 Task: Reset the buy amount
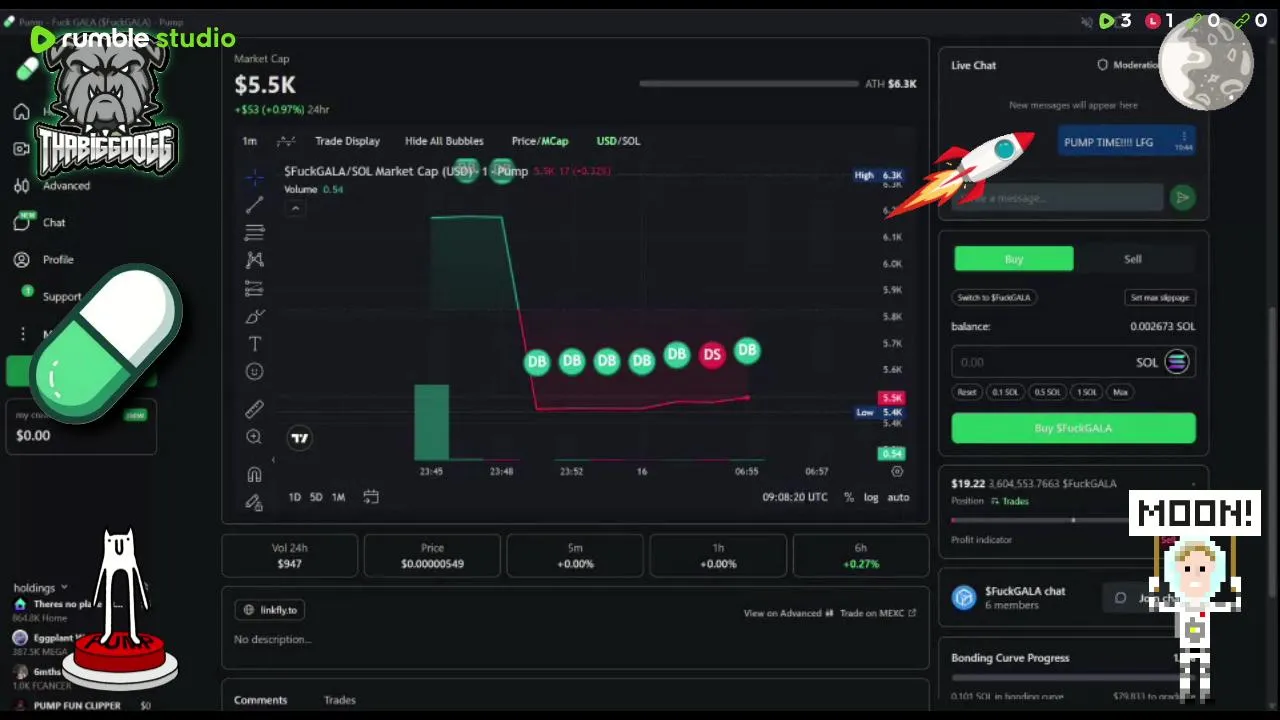(x=967, y=392)
